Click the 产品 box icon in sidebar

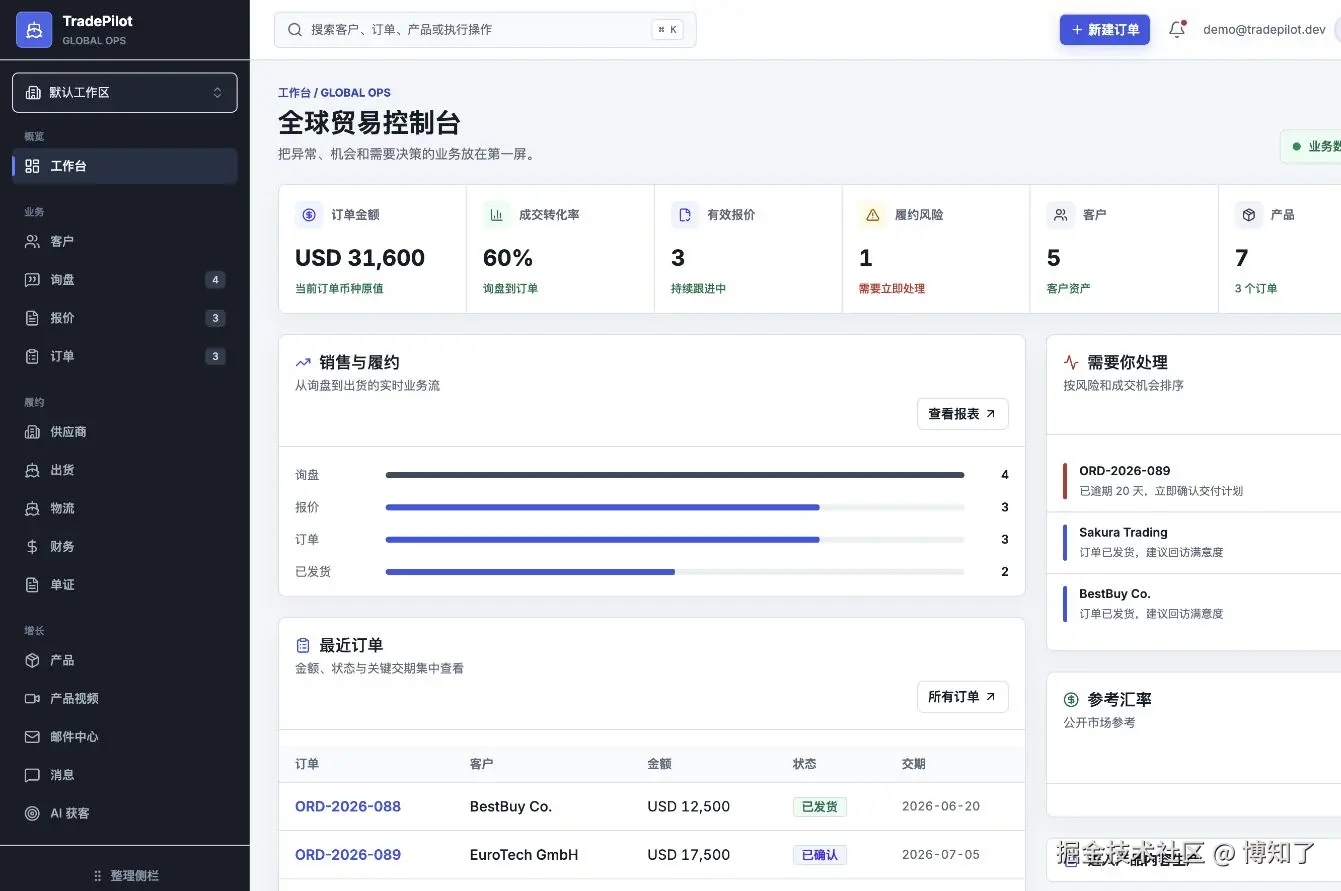(32, 660)
